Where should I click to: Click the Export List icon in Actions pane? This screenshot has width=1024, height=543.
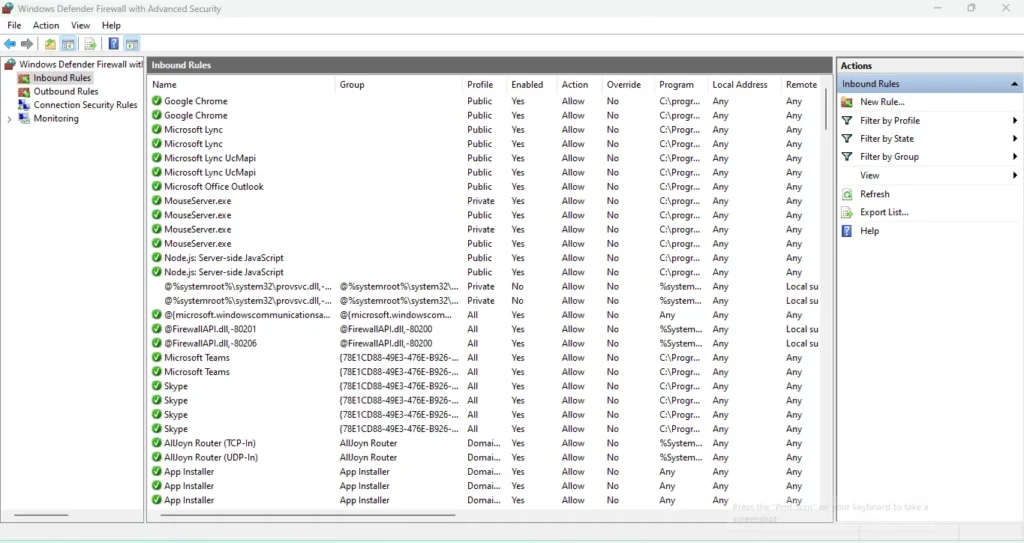coord(847,212)
